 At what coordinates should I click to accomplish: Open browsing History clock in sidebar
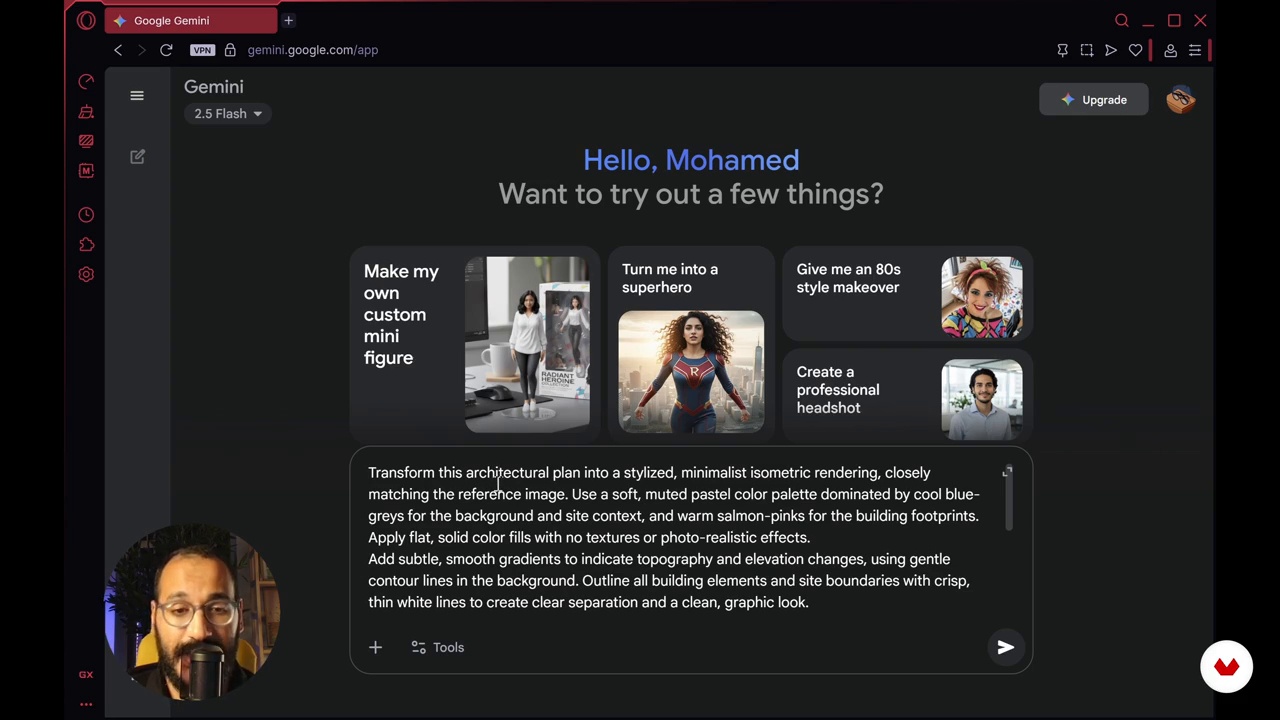86,215
